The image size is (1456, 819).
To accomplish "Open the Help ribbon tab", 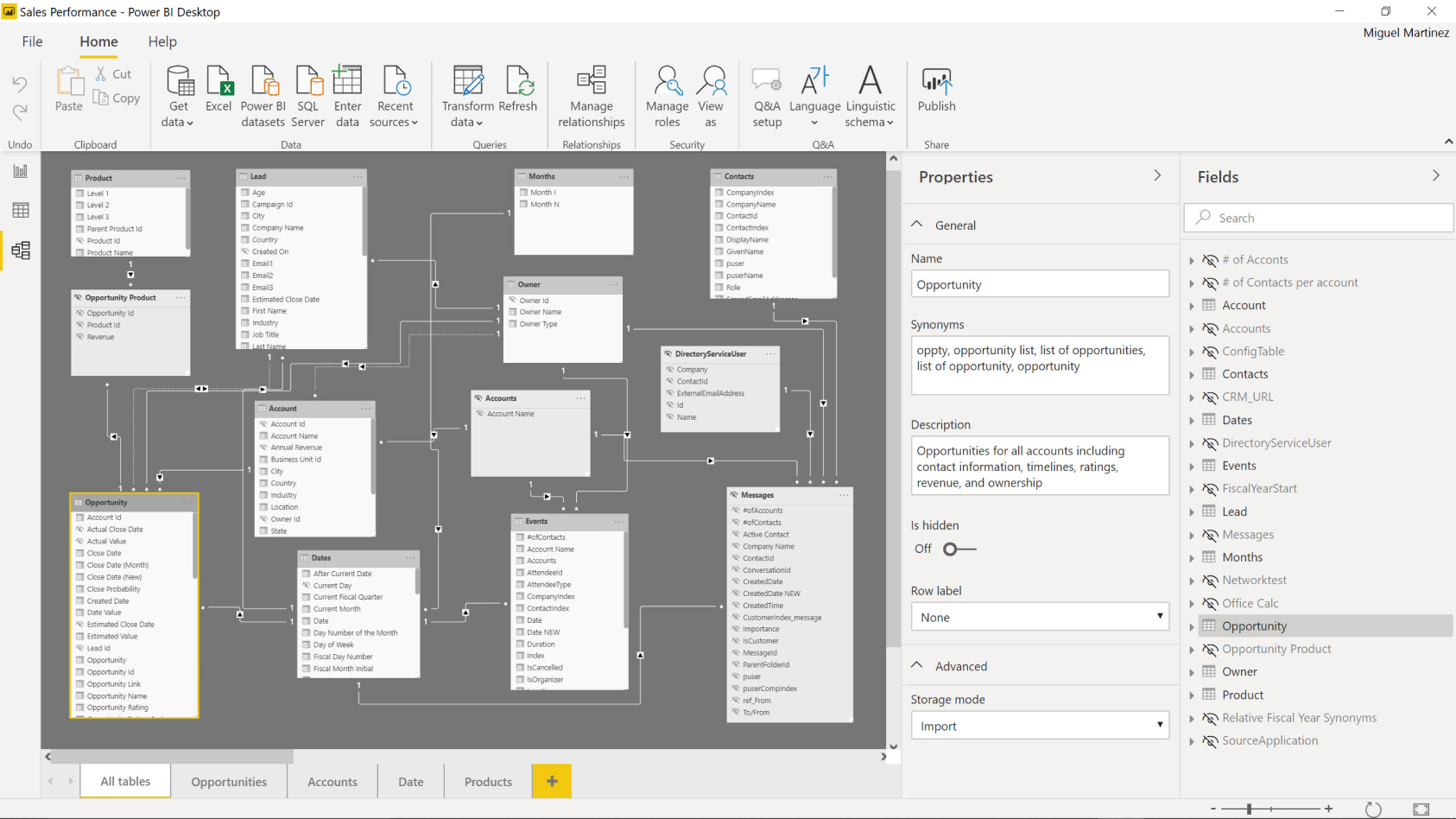I will [x=161, y=41].
